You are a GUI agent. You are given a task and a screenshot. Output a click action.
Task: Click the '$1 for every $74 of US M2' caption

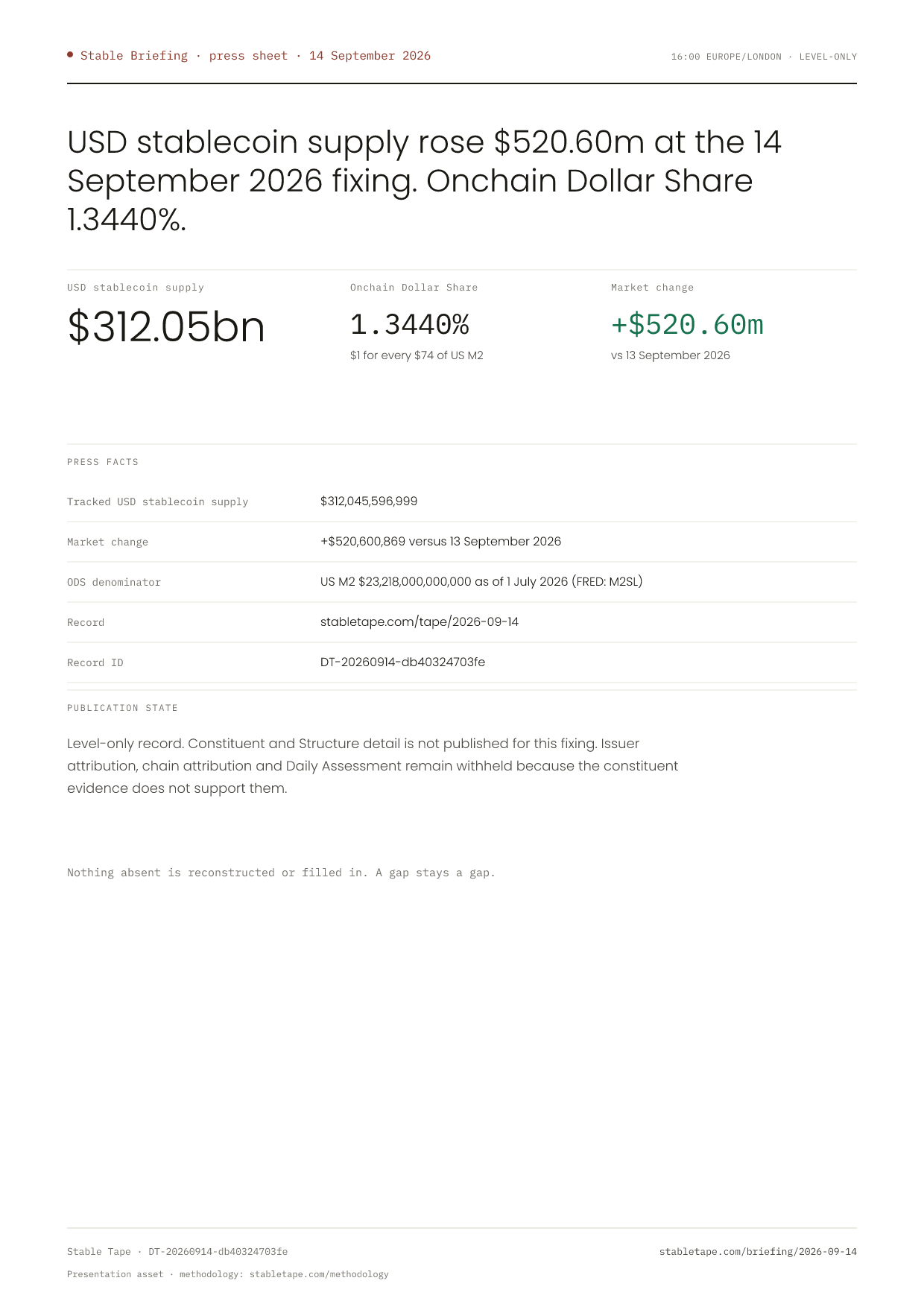point(417,355)
